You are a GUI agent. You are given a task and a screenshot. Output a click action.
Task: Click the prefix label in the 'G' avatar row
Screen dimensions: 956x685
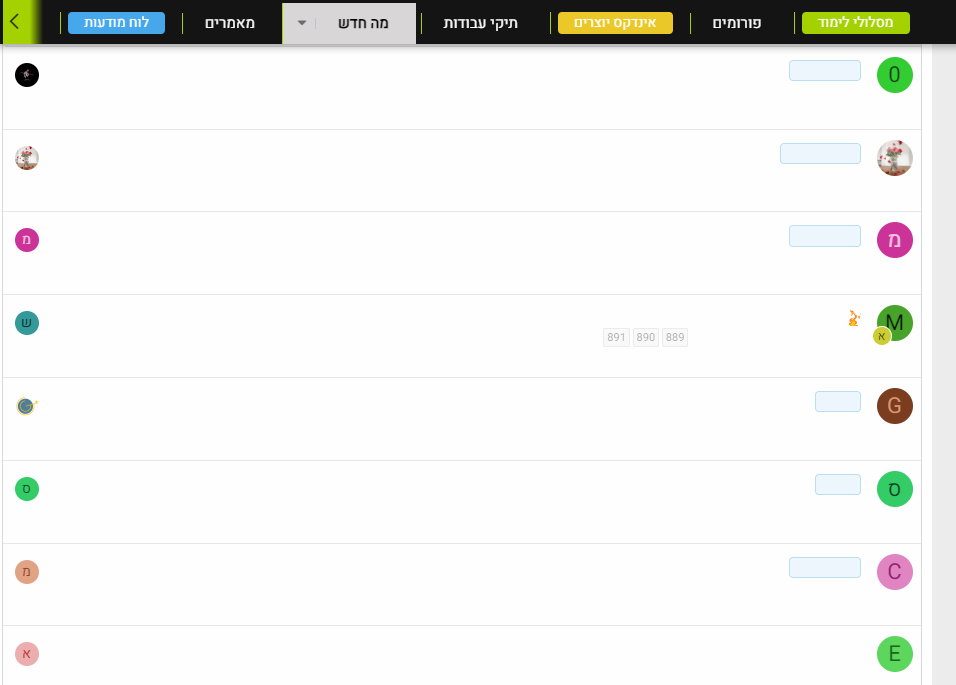[x=838, y=402]
